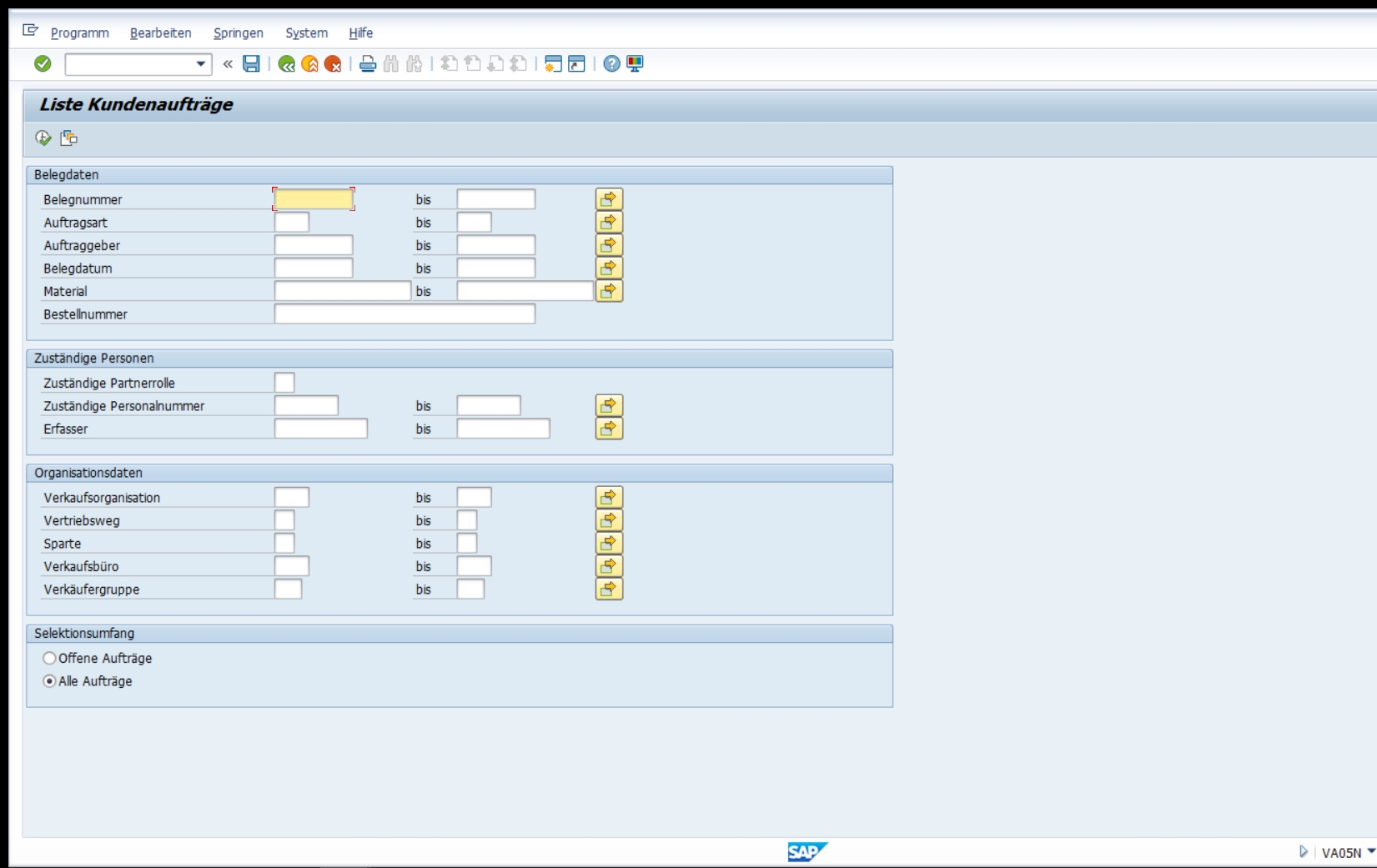
Task: Click the Print icon in toolbar
Action: (367, 63)
